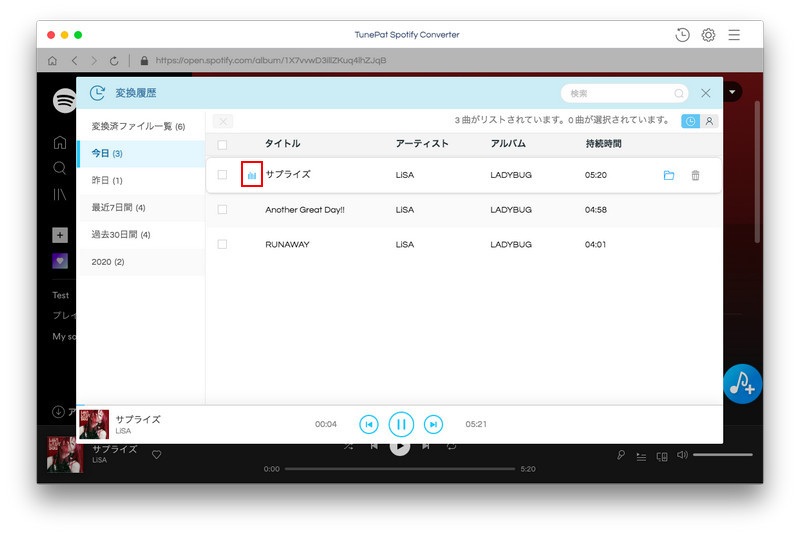Viewport: 800px width, 536px height.
Task: Delete the サプライズ record with trash icon
Action: pyautogui.click(x=695, y=175)
